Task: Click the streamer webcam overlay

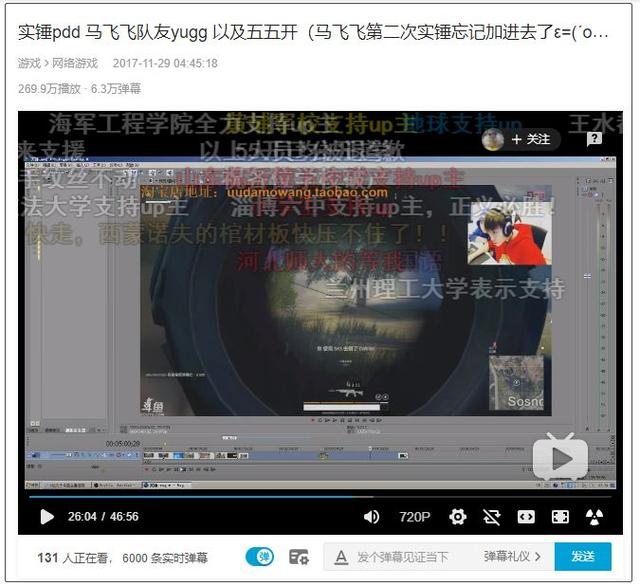Action: (x=509, y=235)
